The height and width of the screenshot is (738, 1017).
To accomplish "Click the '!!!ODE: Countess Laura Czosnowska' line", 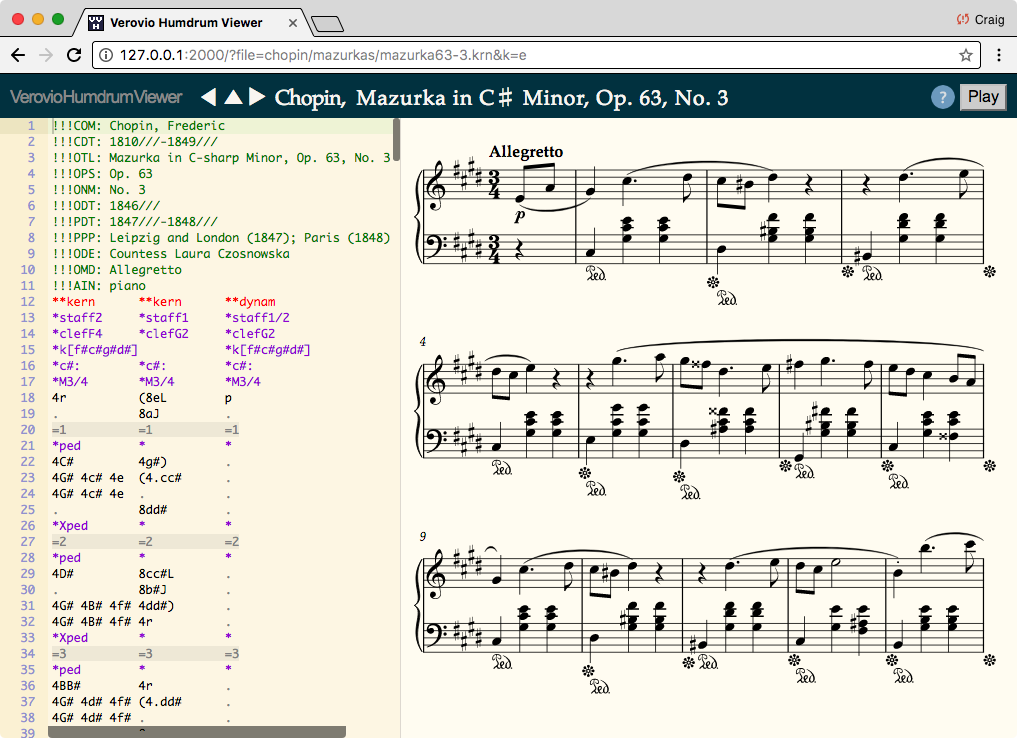I will (171, 254).
